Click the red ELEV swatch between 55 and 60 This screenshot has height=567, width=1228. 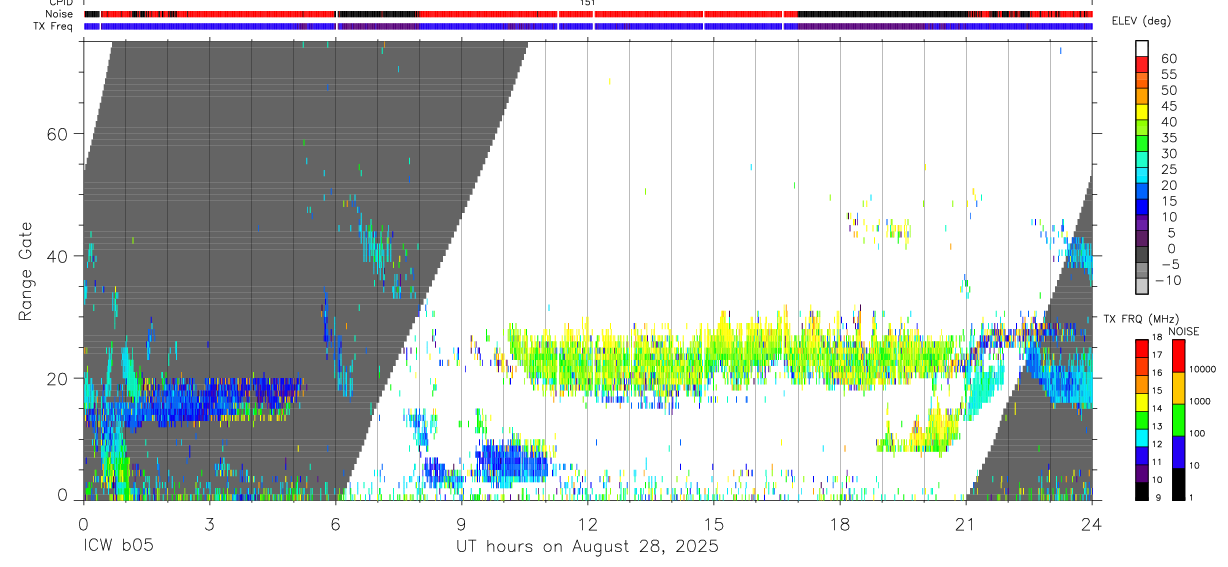1141,64
